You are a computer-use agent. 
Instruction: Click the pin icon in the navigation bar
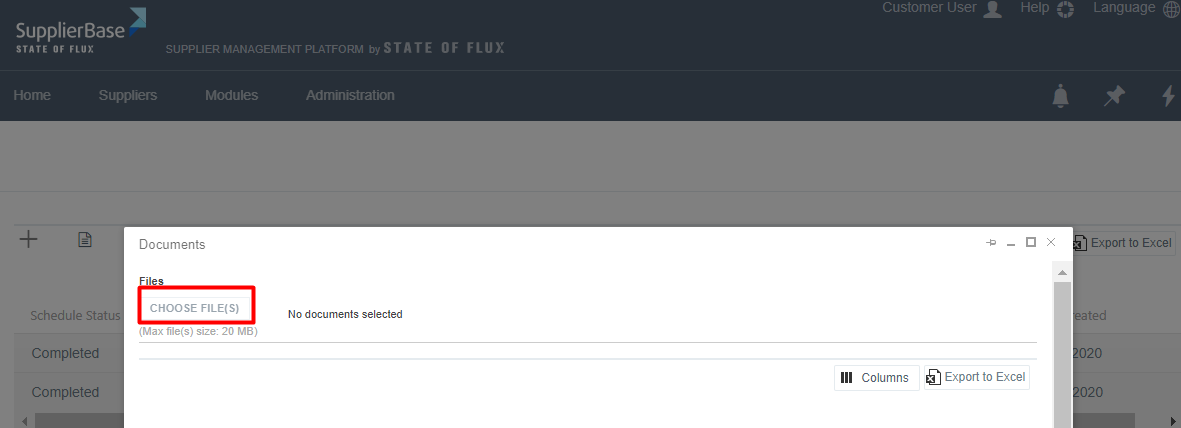1114,96
